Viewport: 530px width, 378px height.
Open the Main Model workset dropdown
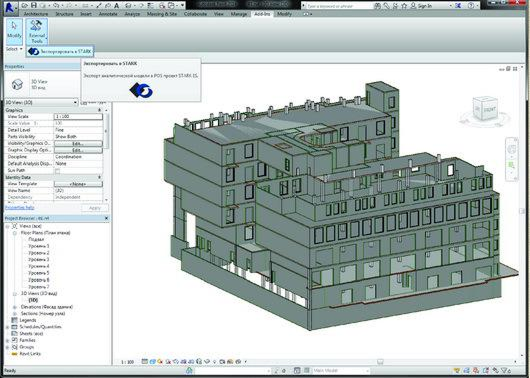coord(340,371)
